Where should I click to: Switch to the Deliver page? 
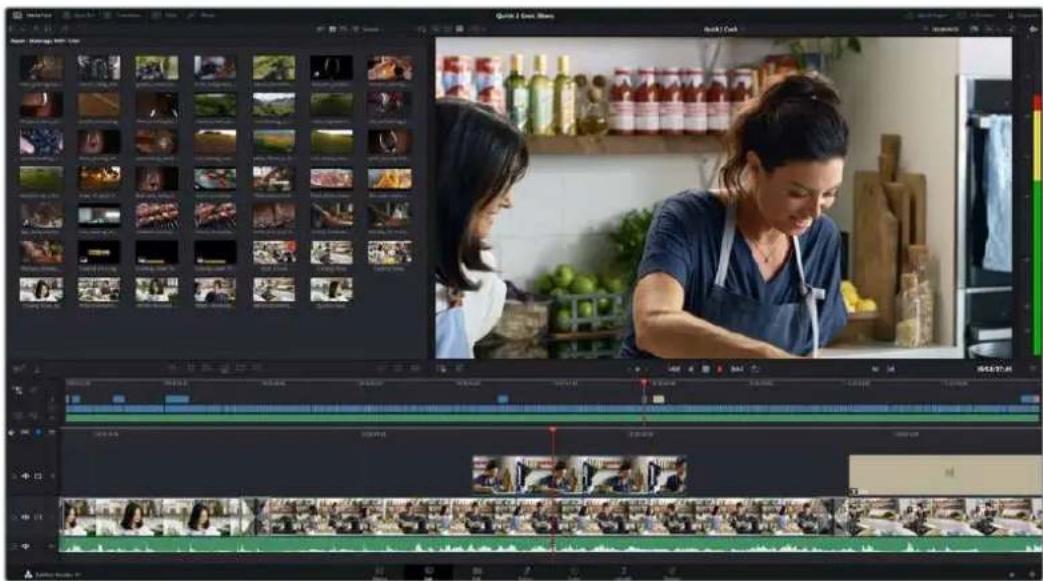[672, 573]
